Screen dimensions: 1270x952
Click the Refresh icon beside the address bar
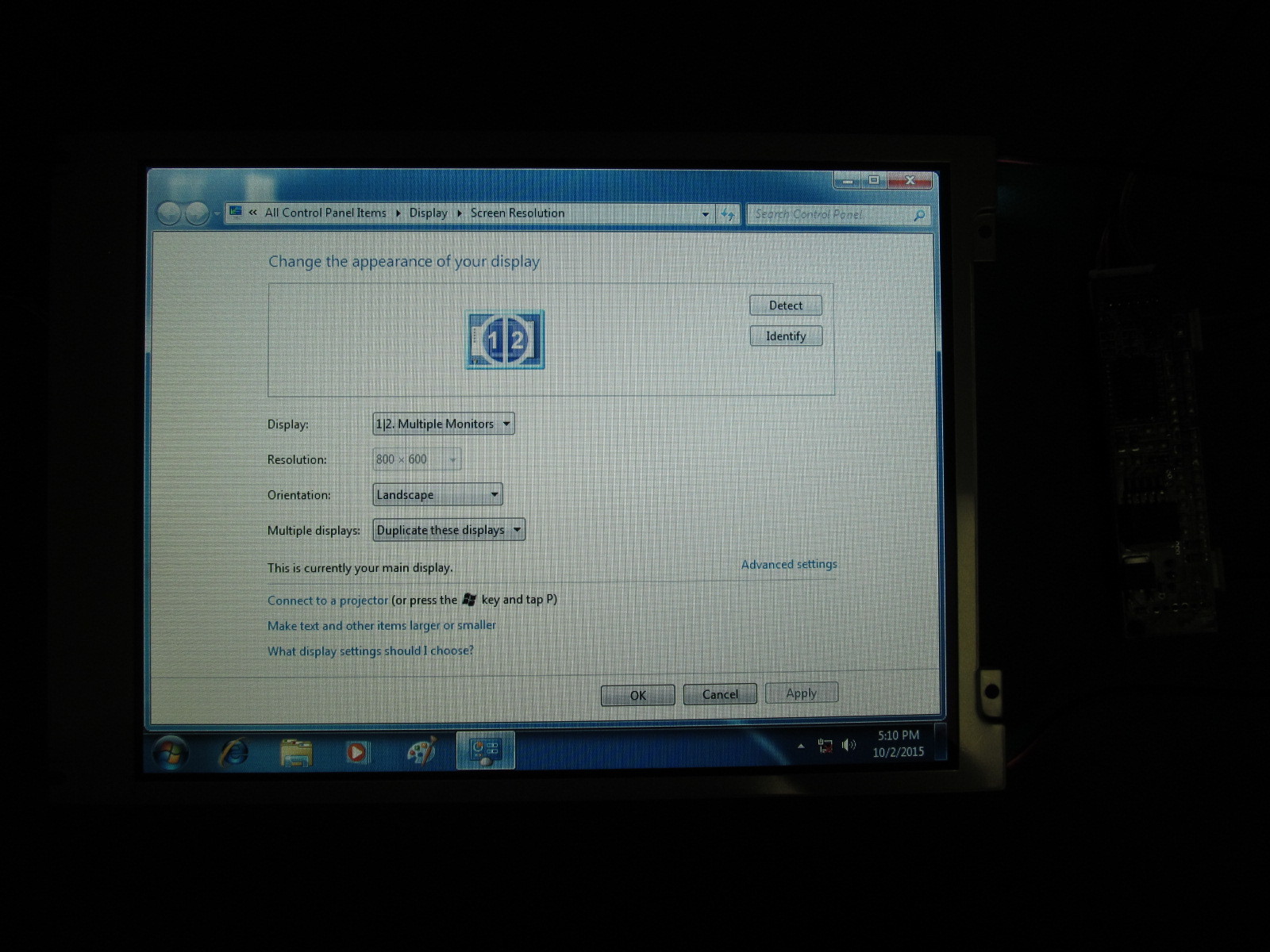point(727,213)
